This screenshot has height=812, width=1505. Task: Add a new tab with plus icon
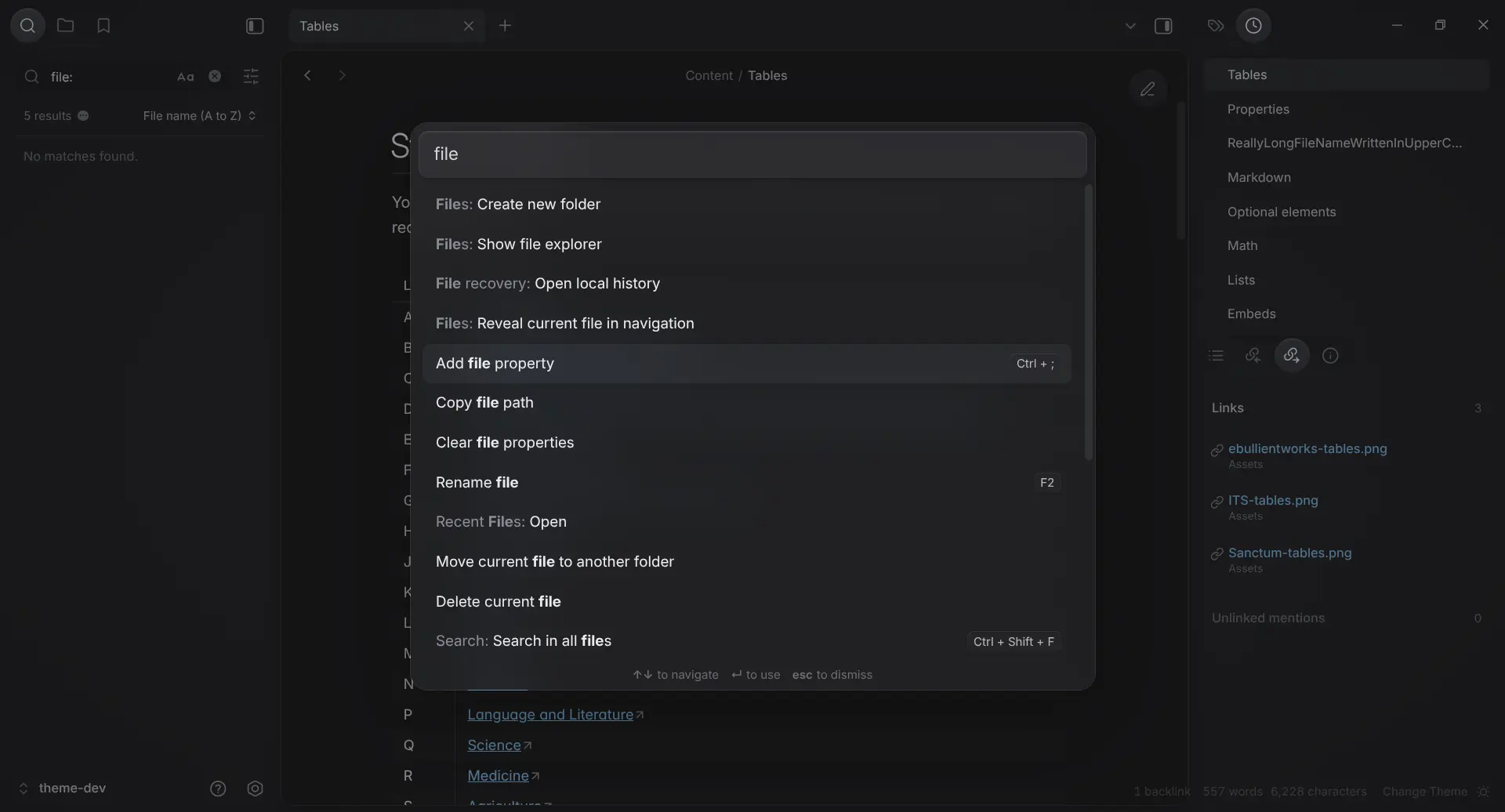tap(505, 26)
